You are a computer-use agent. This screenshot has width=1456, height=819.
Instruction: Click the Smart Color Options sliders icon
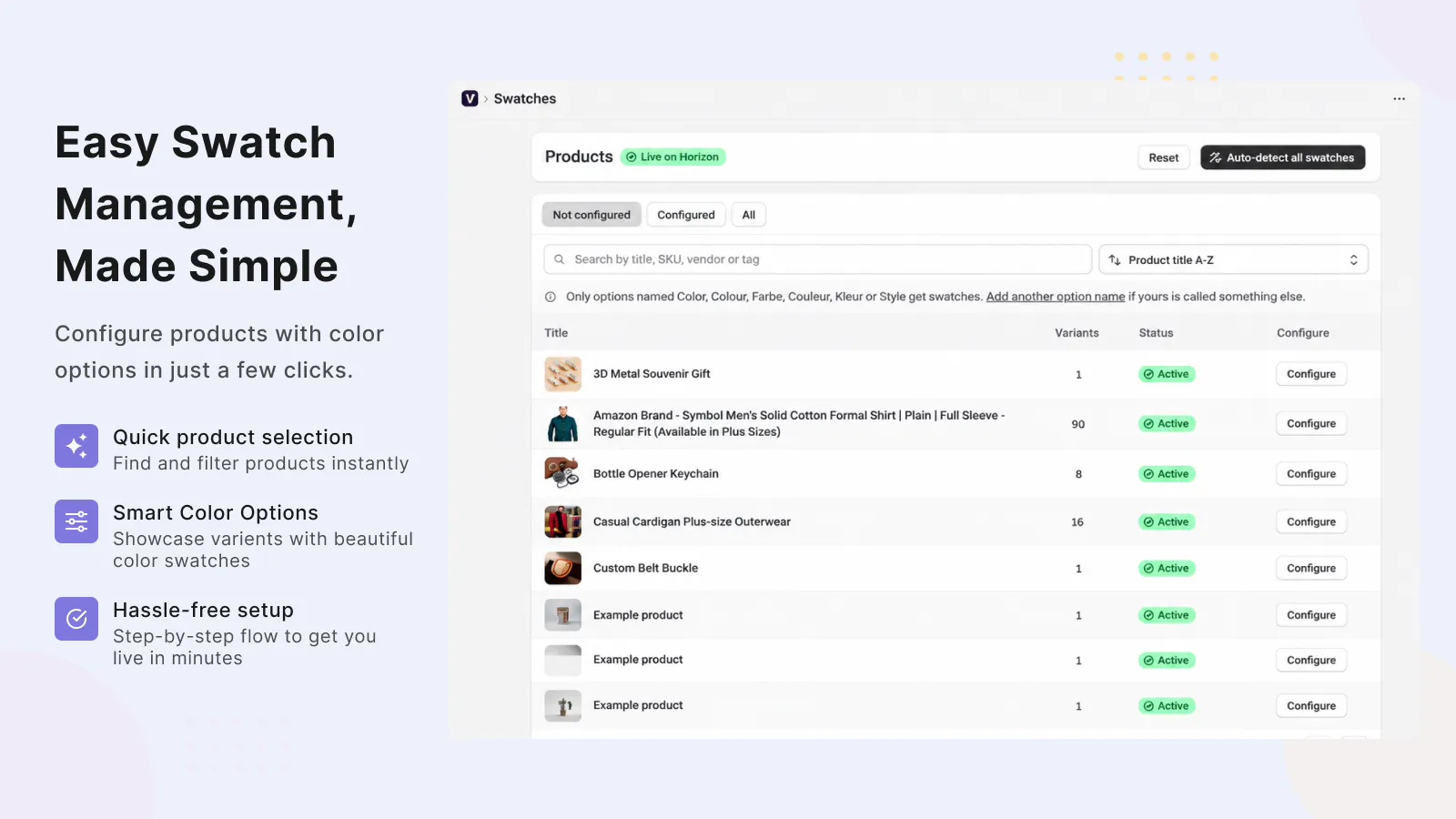coord(76,521)
